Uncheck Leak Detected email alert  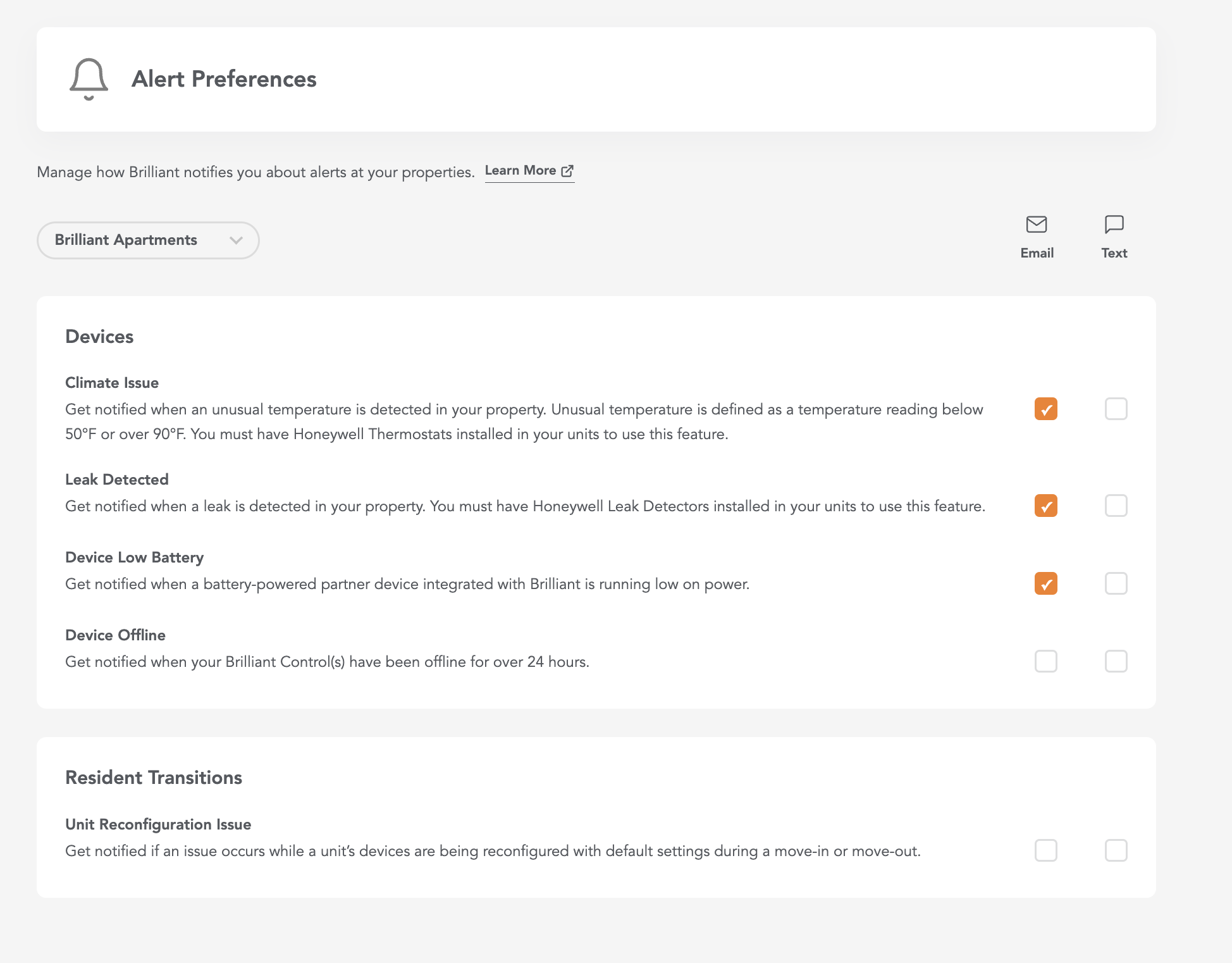[1045, 506]
